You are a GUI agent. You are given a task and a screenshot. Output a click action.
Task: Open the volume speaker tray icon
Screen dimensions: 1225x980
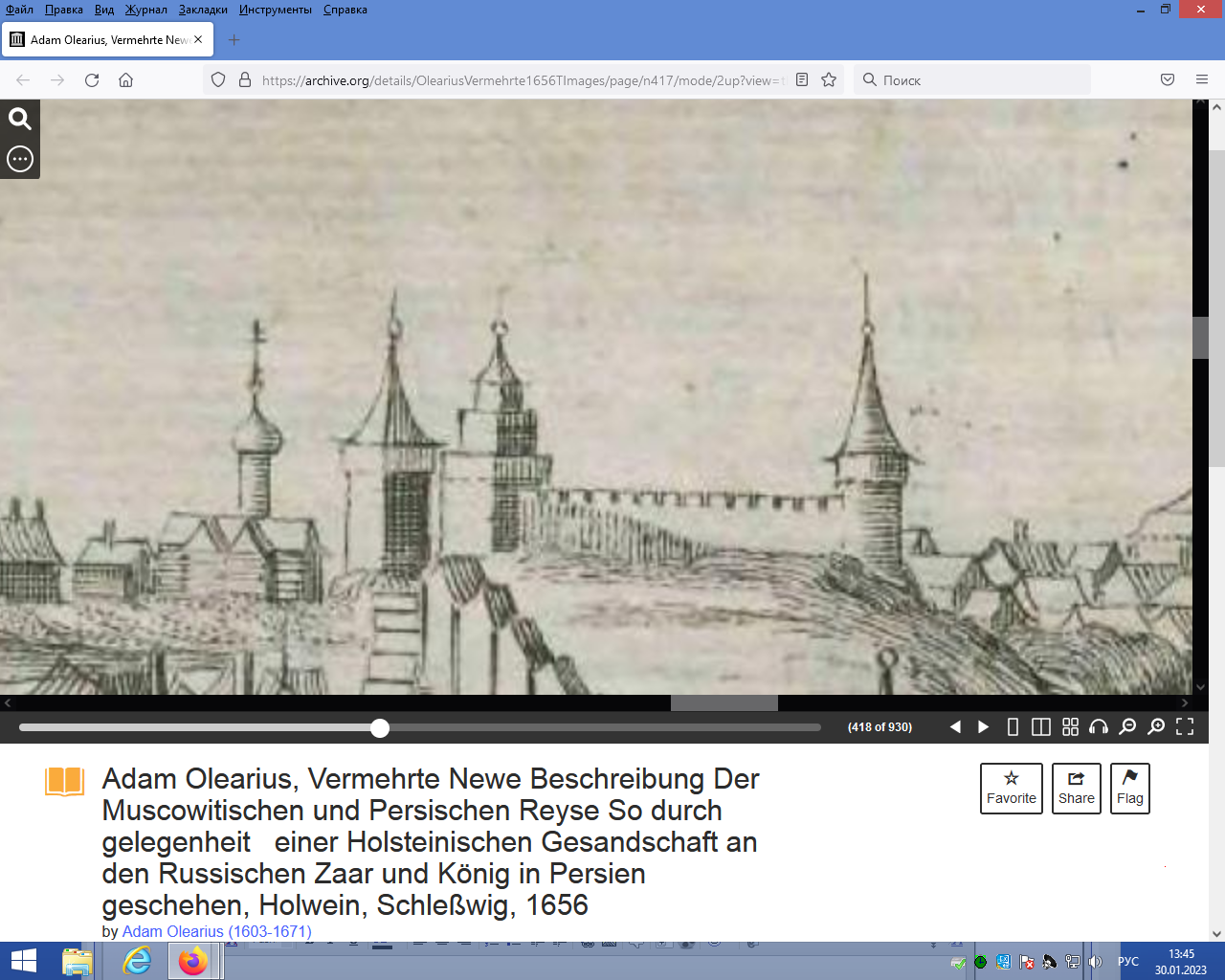[x=1096, y=962]
